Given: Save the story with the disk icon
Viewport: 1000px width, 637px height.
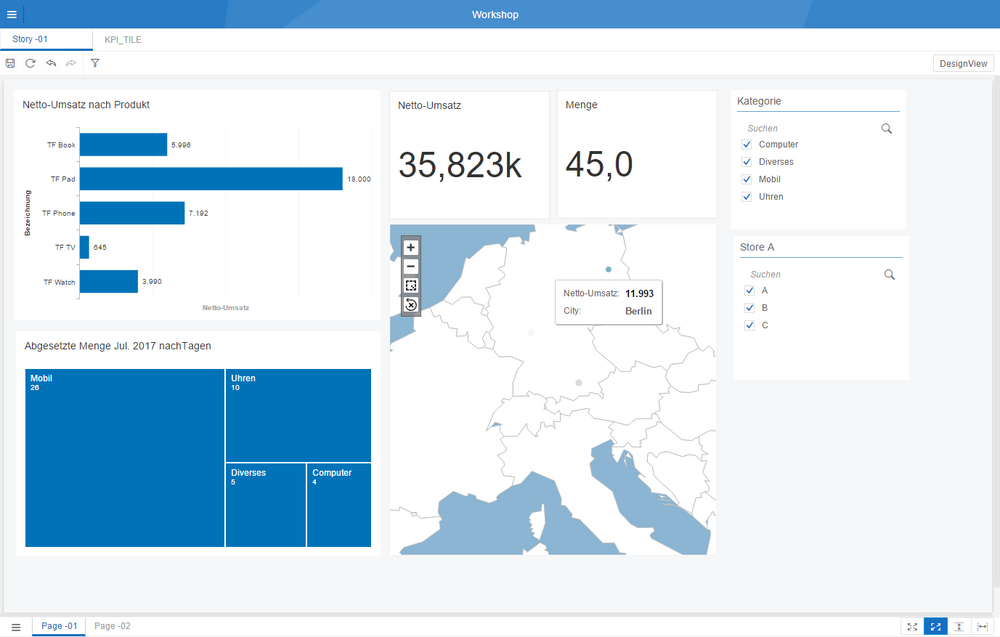Looking at the screenshot, I should (x=10, y=63).
